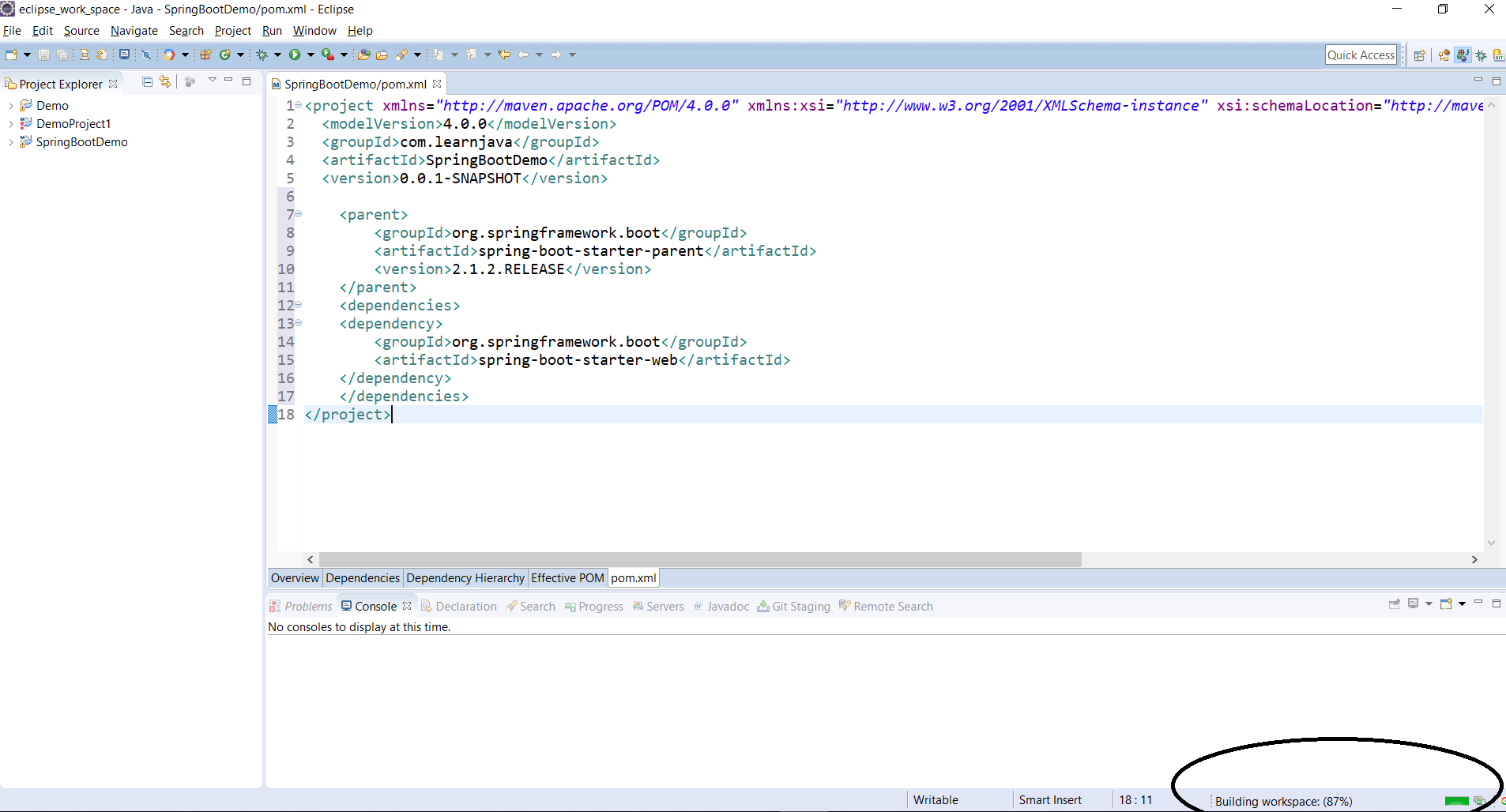Click the Open Perspective icon
The height and width of the screenshot is (812, 1506).
click(1420, 55)
